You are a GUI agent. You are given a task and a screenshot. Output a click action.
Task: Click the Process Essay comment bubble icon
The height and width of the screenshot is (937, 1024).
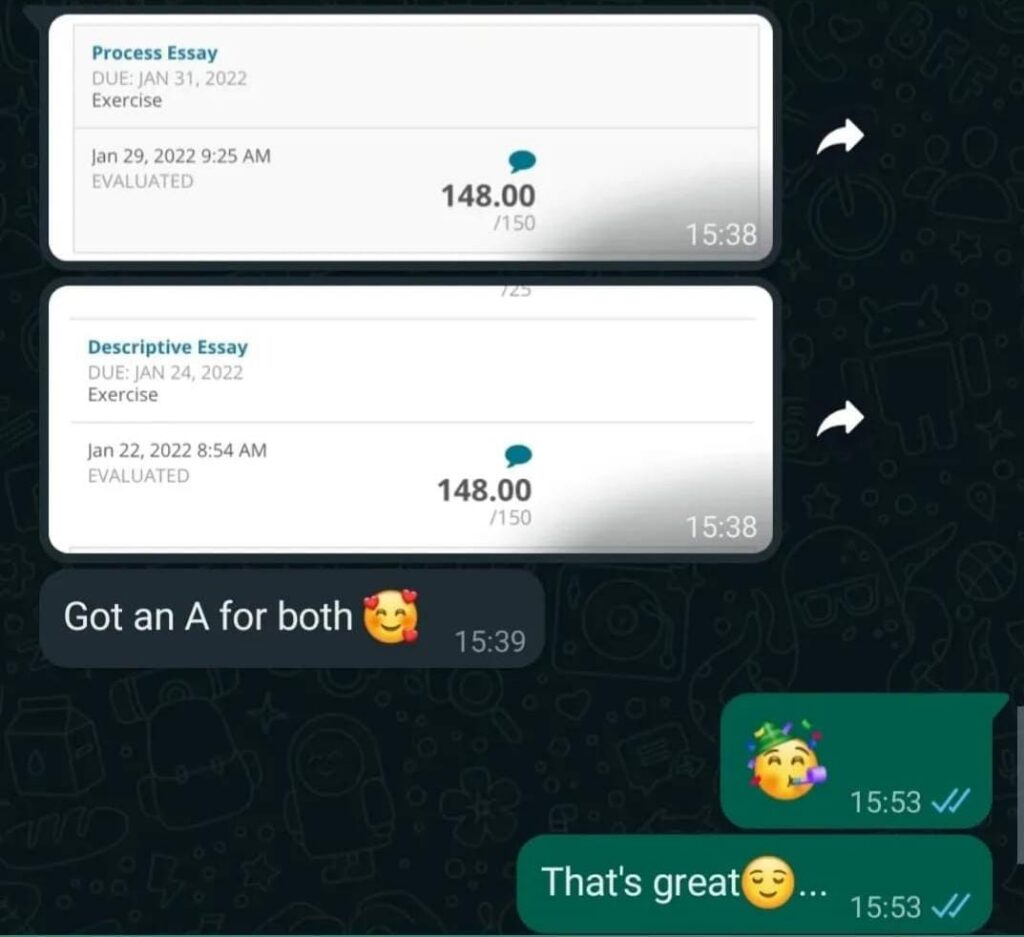tap(522, 161)
